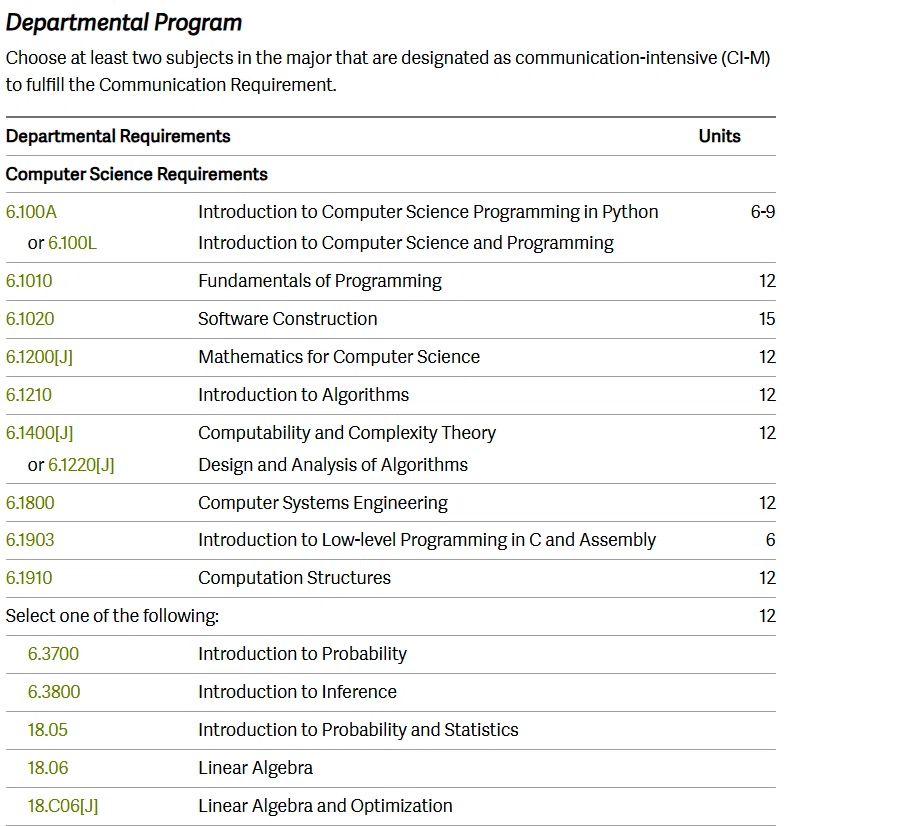Click the 6.1400[J] course code
The image size is (900, 826).
(40, 433)
